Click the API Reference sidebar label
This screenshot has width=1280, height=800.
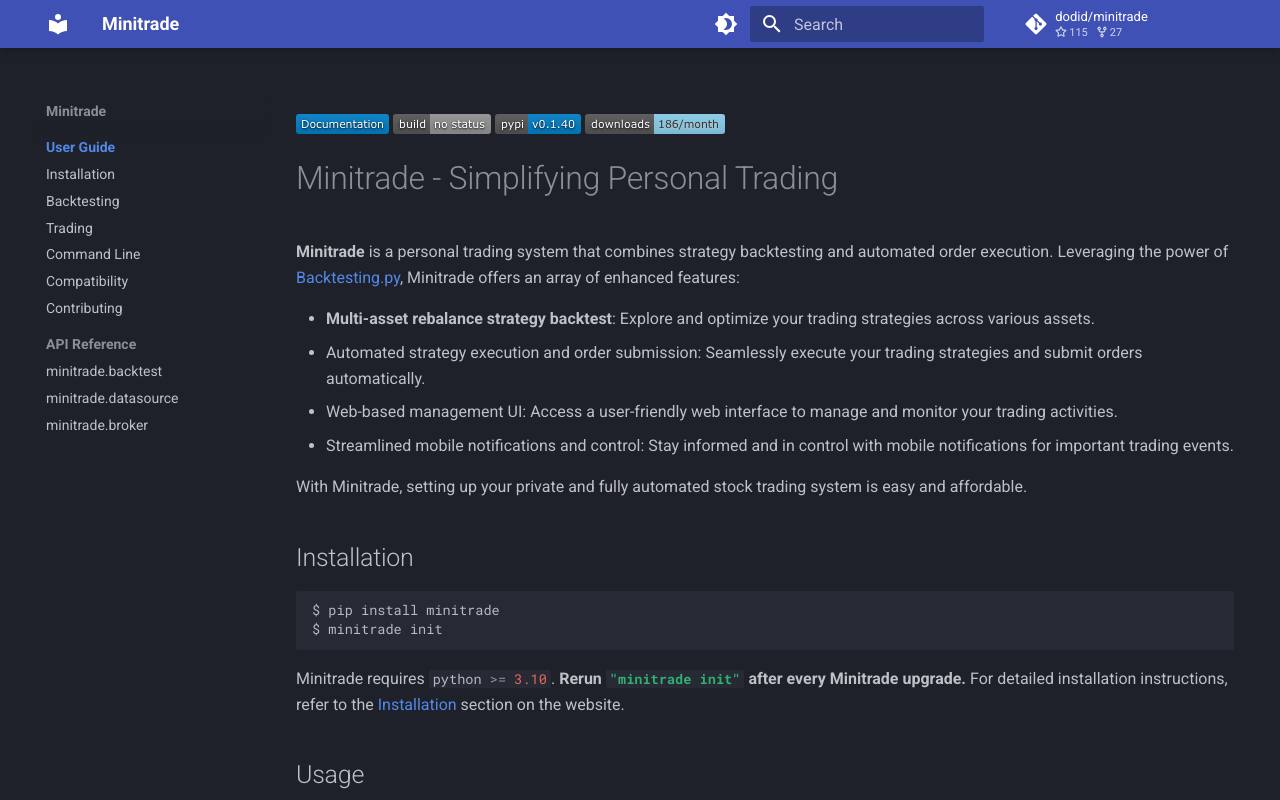[91, 344]
